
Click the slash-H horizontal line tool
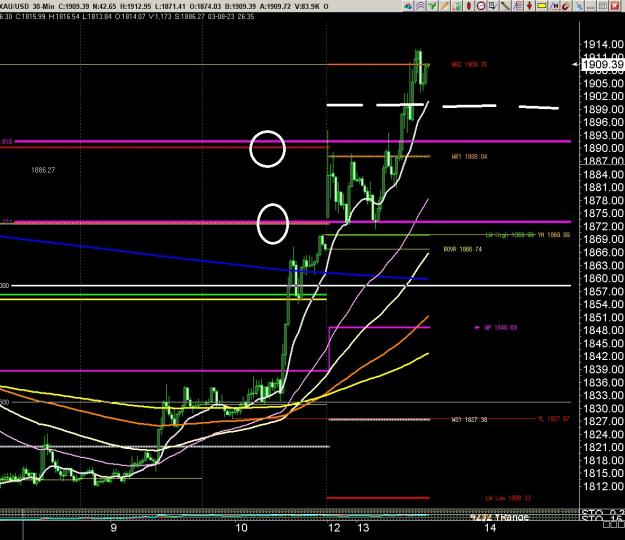point(554,6)
